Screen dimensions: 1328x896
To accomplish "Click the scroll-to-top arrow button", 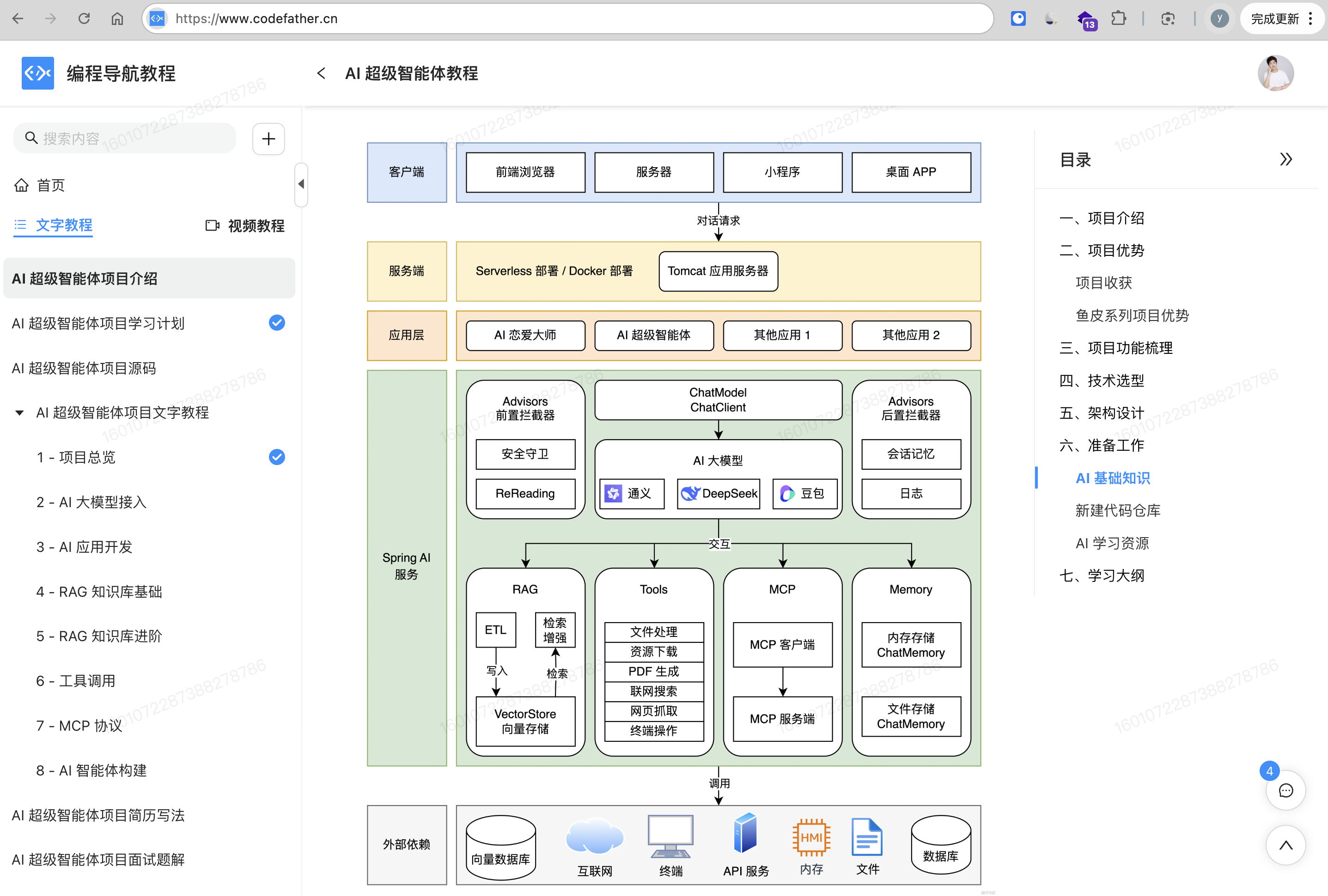I will [1285, 846].
